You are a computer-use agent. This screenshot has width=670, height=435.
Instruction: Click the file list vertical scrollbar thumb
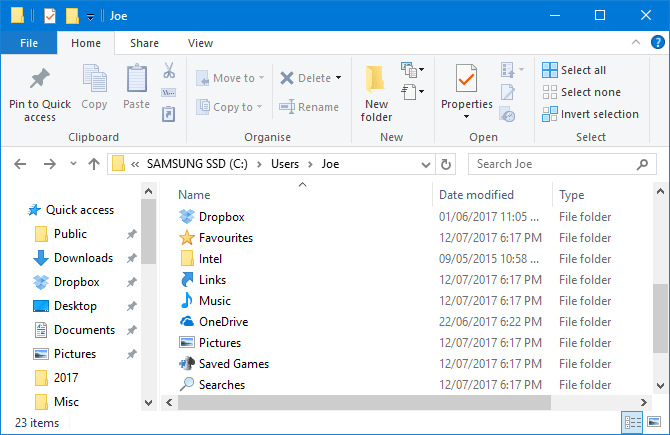pos(660,318)
